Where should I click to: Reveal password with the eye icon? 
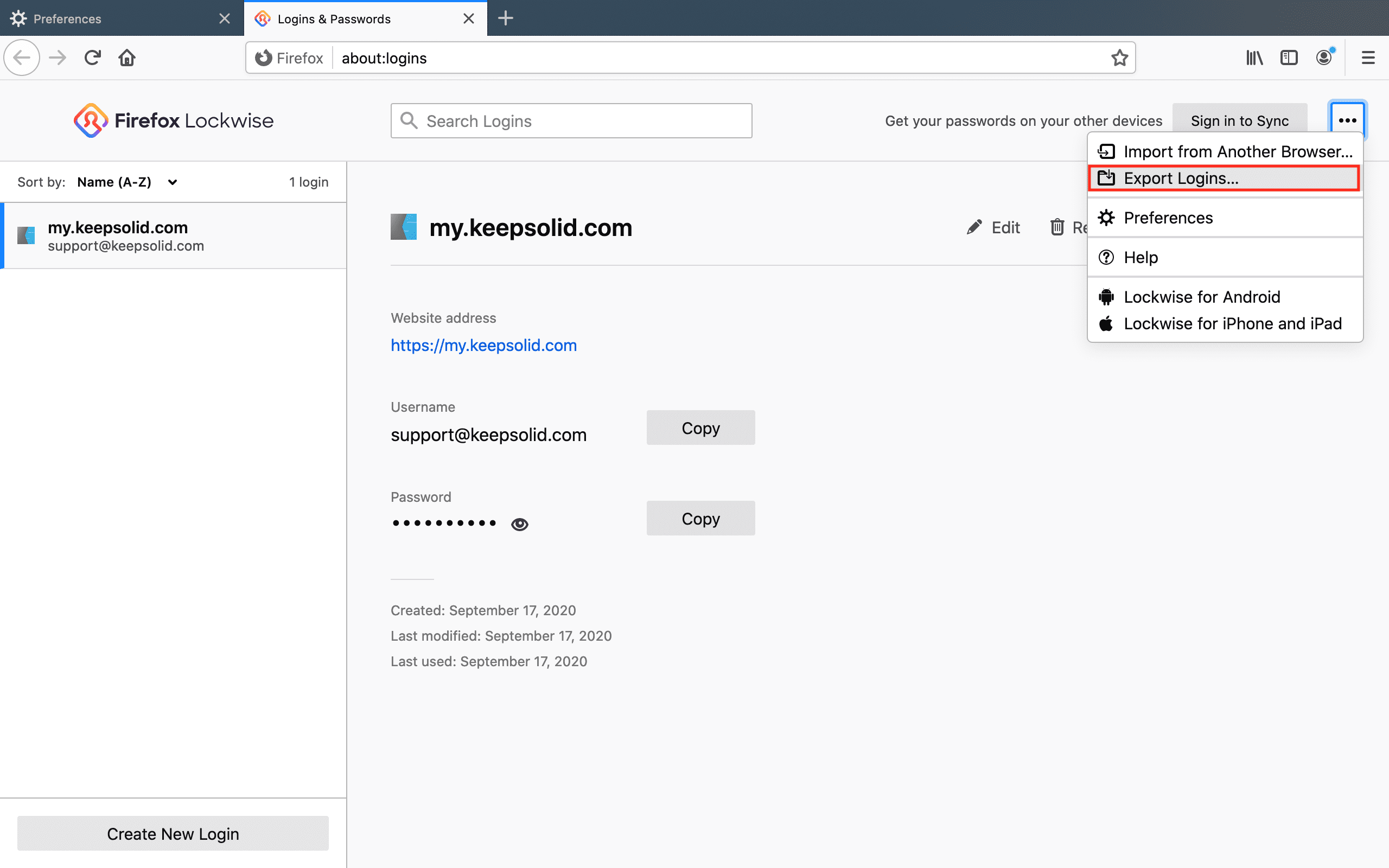519,524
